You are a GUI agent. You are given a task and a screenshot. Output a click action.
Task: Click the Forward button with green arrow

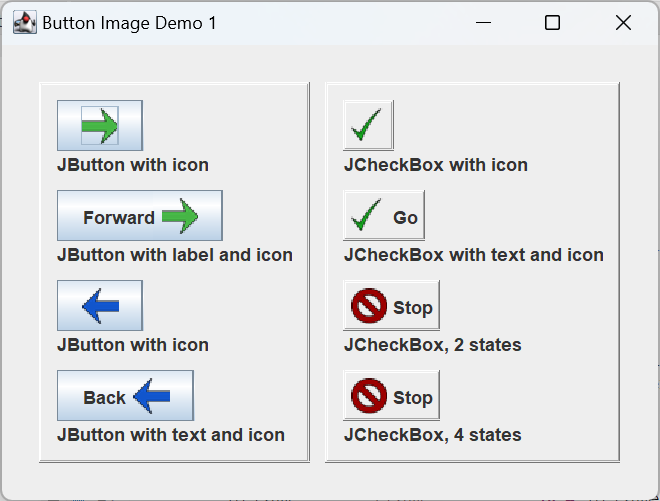pos(140,216)
